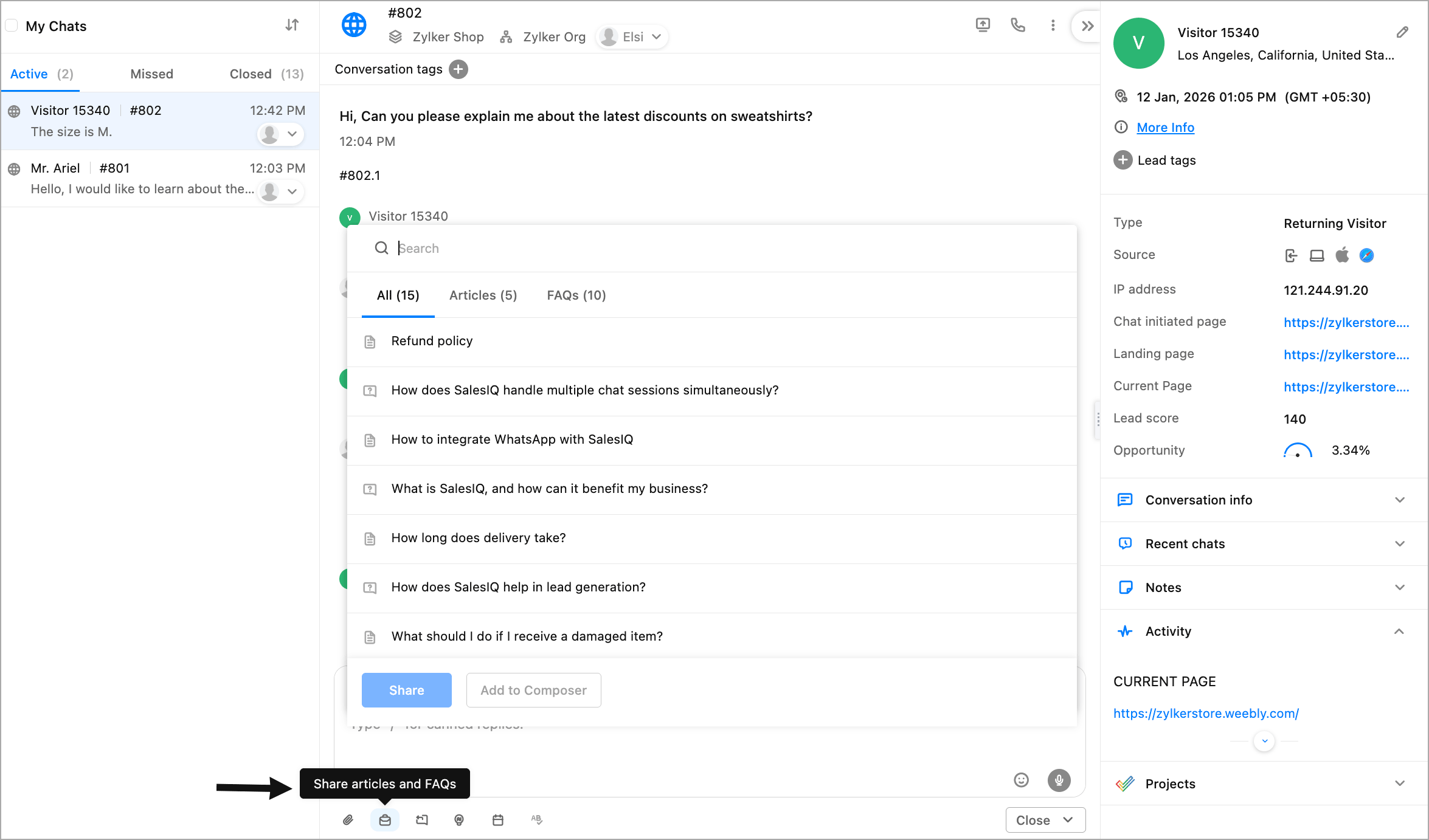Click the calendar icon in the composer toolbar
The image size is (1429, 840).
pos(498,820)
